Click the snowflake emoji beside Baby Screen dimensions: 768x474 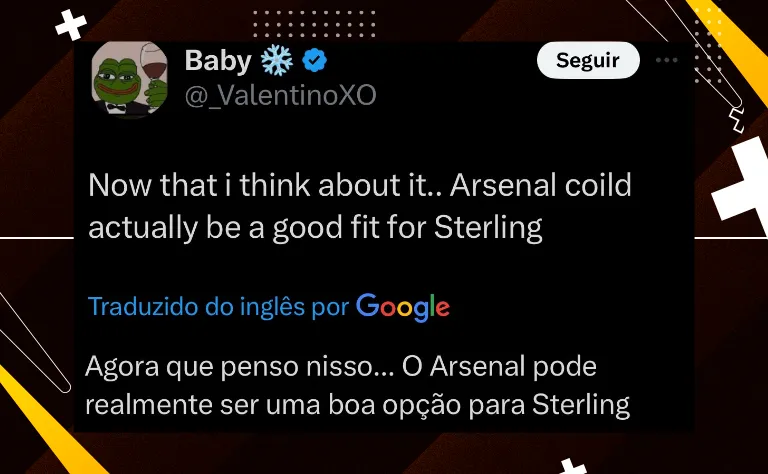pos(275,61)
